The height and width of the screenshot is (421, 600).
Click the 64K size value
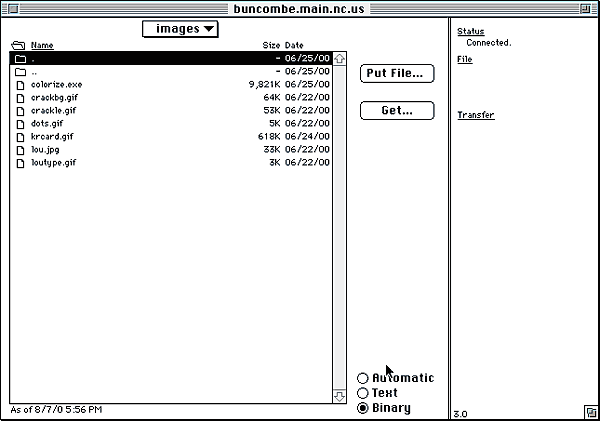pyautogui.click(x=272, y=98)
